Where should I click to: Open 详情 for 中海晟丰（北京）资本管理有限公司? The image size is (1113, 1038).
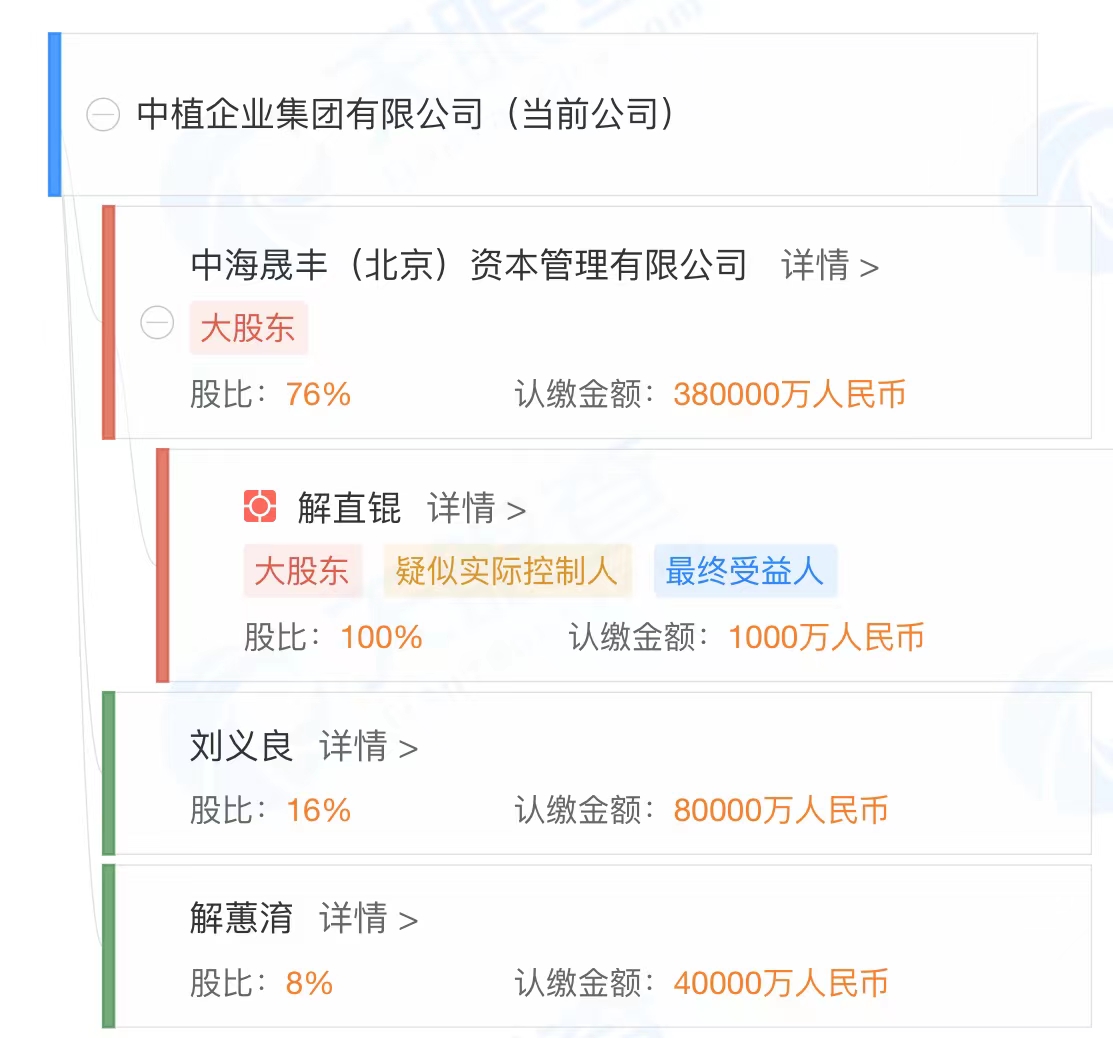point(829,266)
